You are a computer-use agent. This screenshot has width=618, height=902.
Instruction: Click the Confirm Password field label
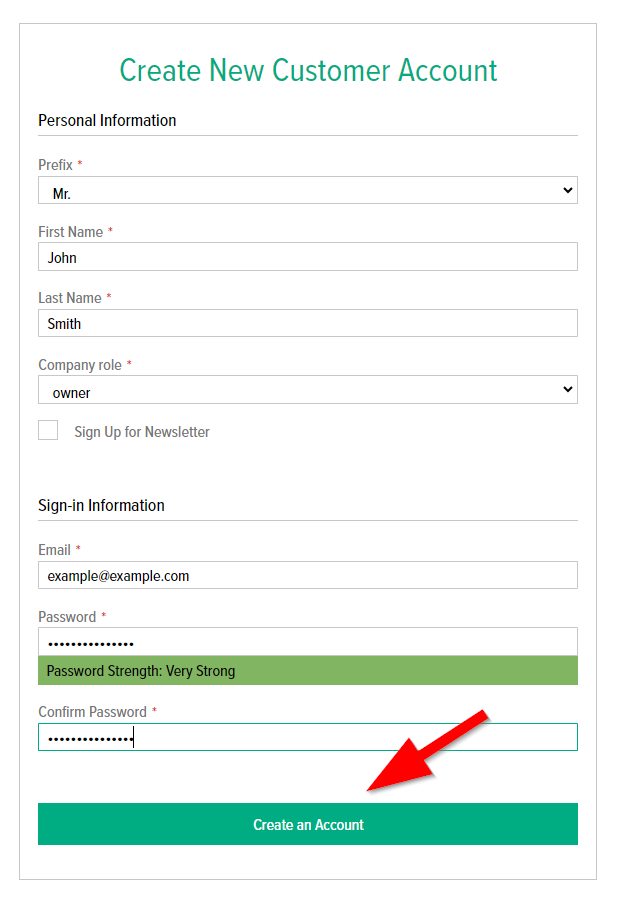pyautogui.click(x=92, y=712)
